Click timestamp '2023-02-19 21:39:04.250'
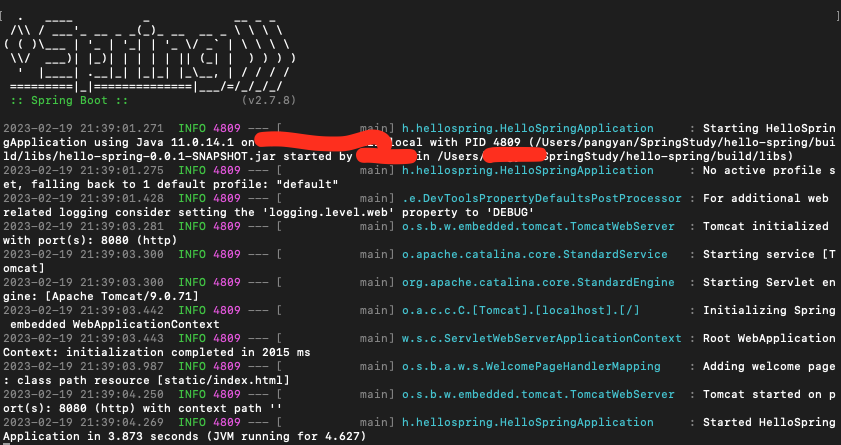841x445 pixels. (x=83, y=394)
